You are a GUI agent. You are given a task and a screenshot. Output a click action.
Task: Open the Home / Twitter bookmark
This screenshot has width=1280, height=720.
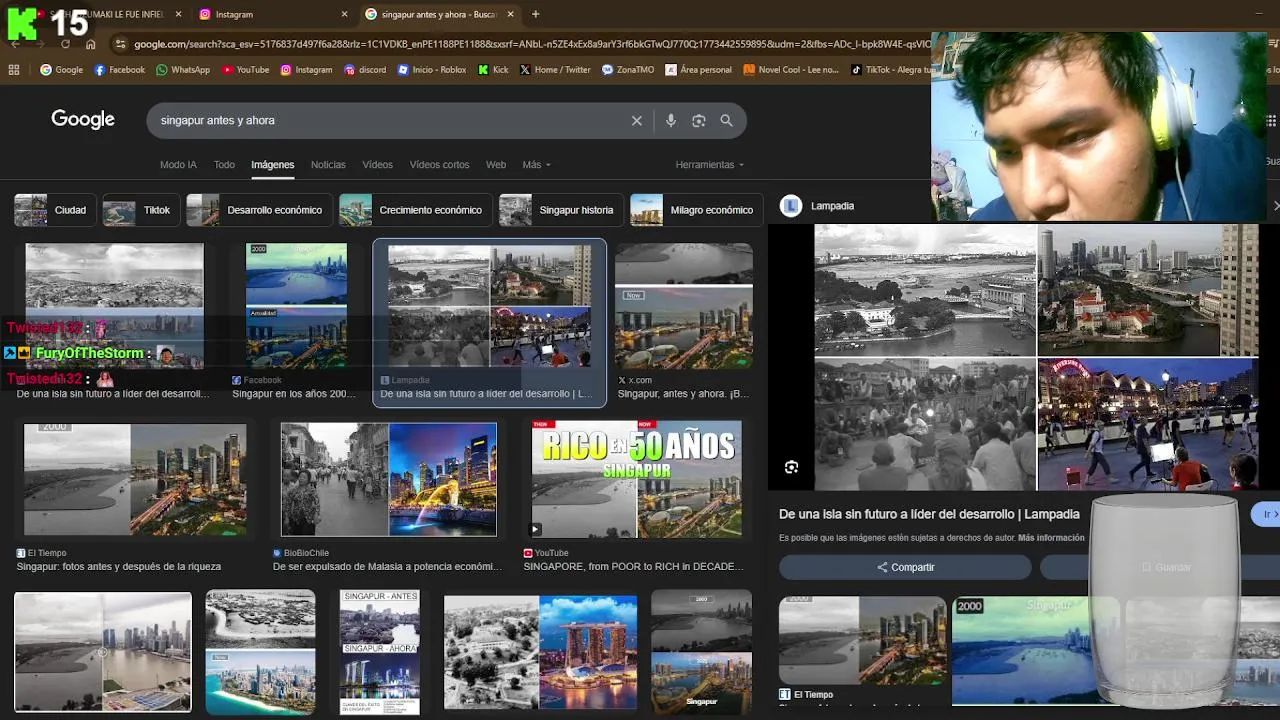tap(555, 70)
